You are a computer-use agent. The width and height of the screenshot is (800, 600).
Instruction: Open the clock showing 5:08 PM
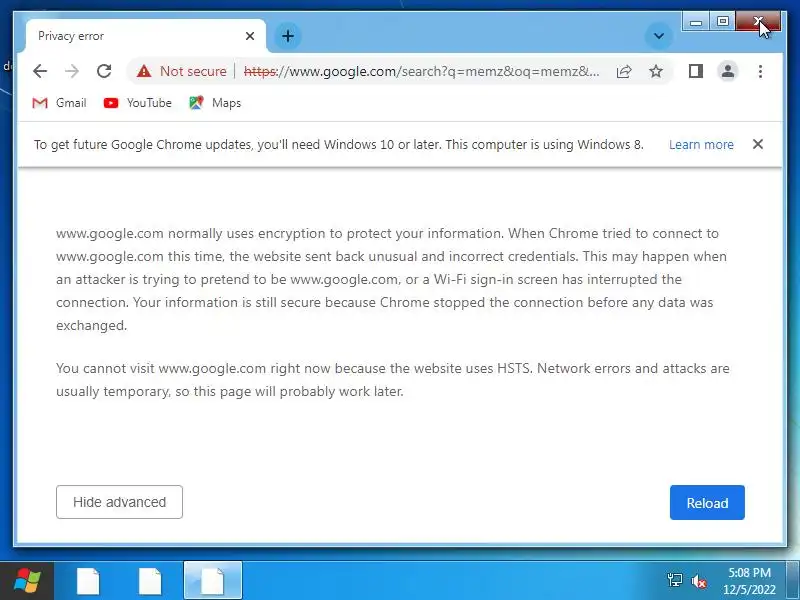(x=749, y=581)
